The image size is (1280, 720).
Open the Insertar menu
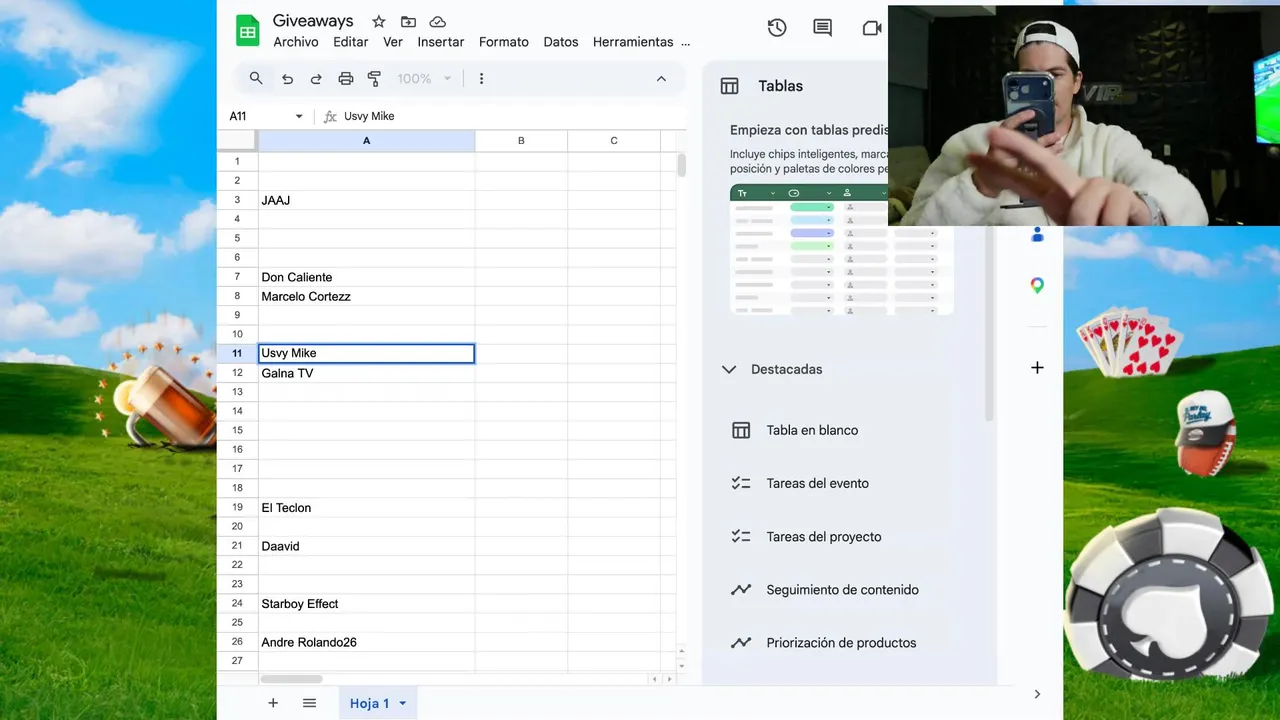pyautogui.click(x=441, y=42)
